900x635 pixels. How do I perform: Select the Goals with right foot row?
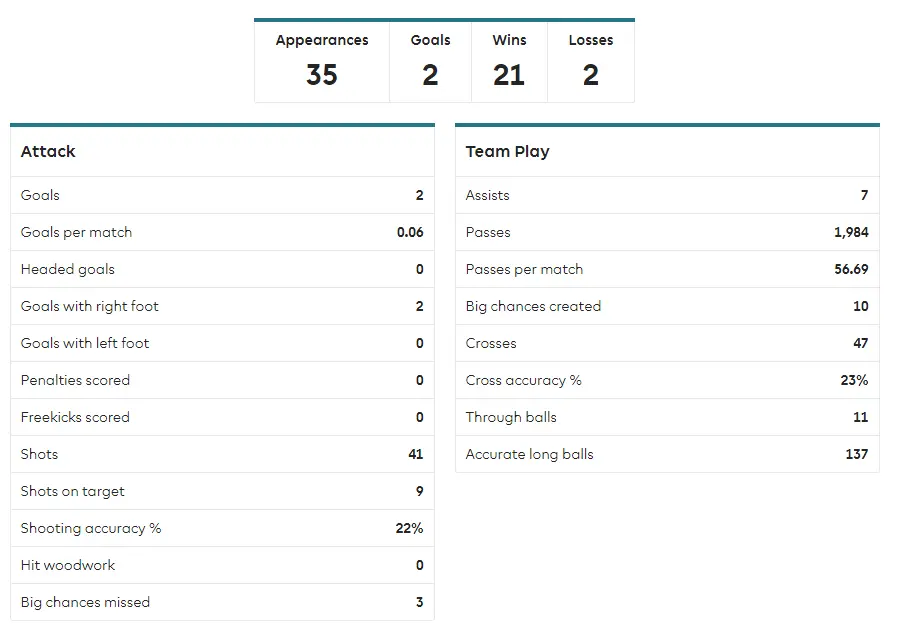(x=222, y=306)
